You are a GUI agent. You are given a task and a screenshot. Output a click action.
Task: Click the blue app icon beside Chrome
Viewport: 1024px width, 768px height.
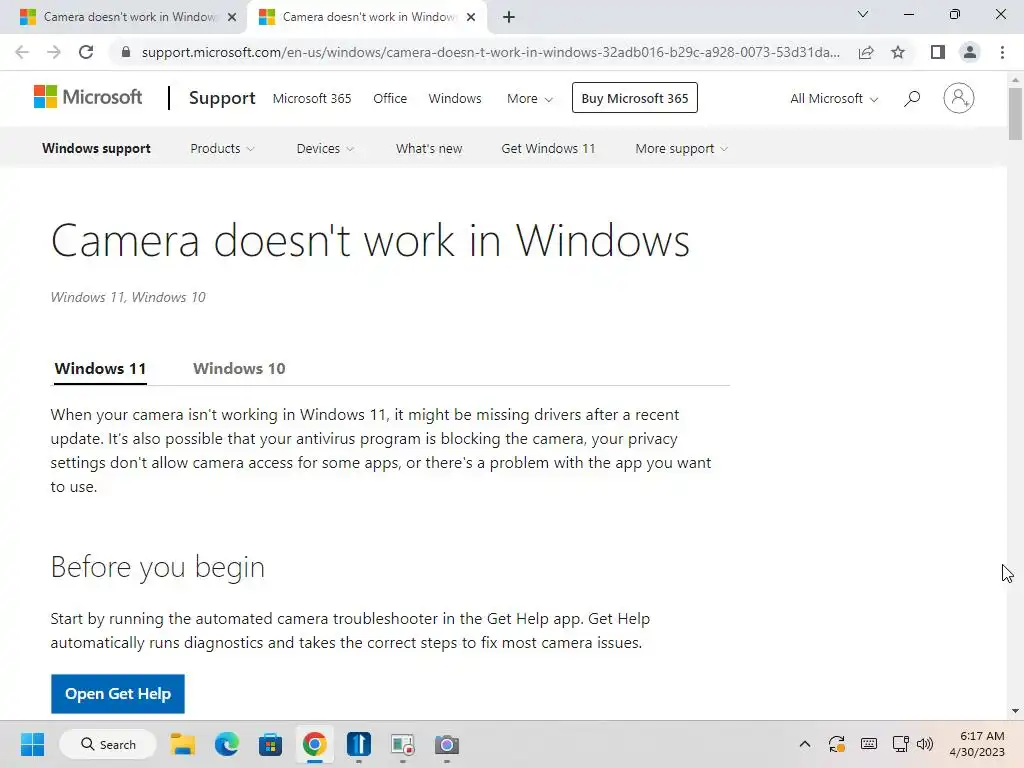pyautogui.click(x=359, y=744)
